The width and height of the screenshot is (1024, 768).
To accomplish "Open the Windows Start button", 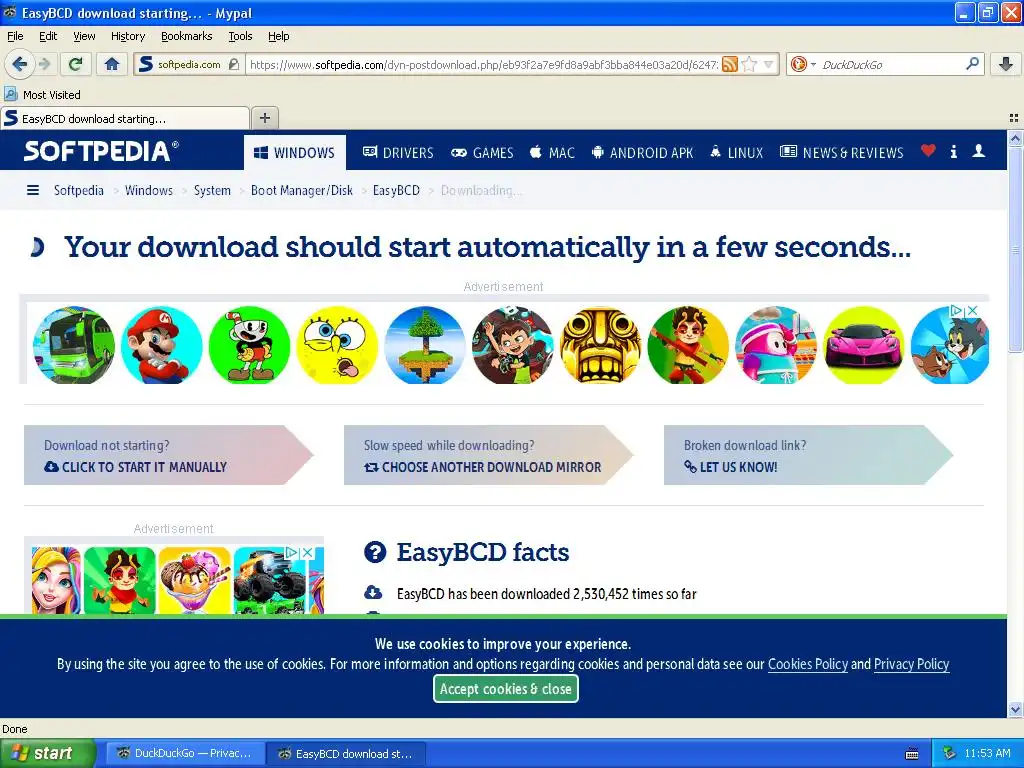I will click(x=47, y=753).
